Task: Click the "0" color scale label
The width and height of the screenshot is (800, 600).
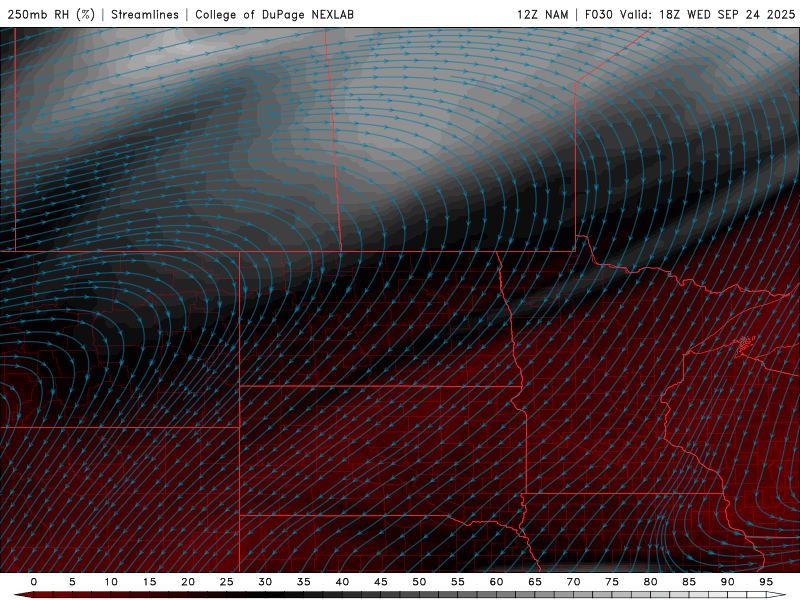Action: coord(34,582)
